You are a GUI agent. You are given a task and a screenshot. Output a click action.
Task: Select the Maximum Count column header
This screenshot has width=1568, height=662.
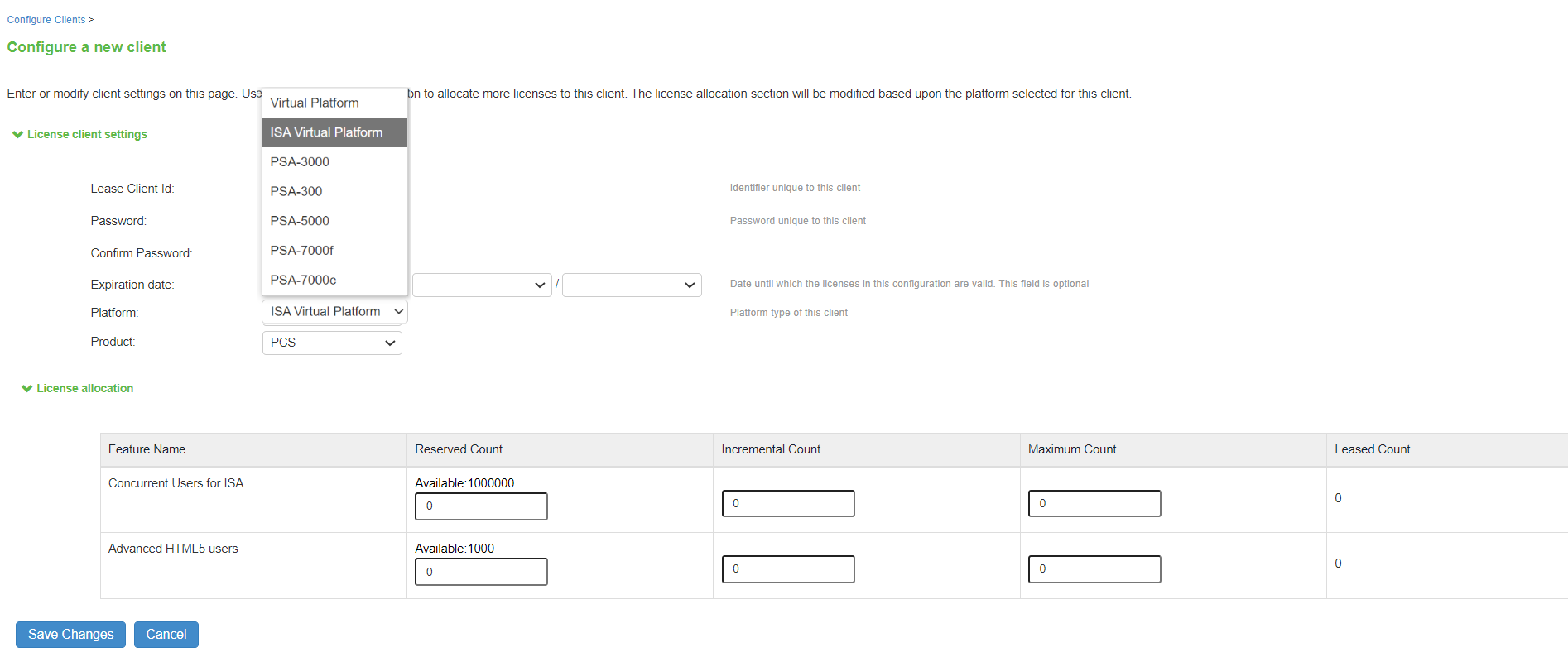[x=1173, y=449]
